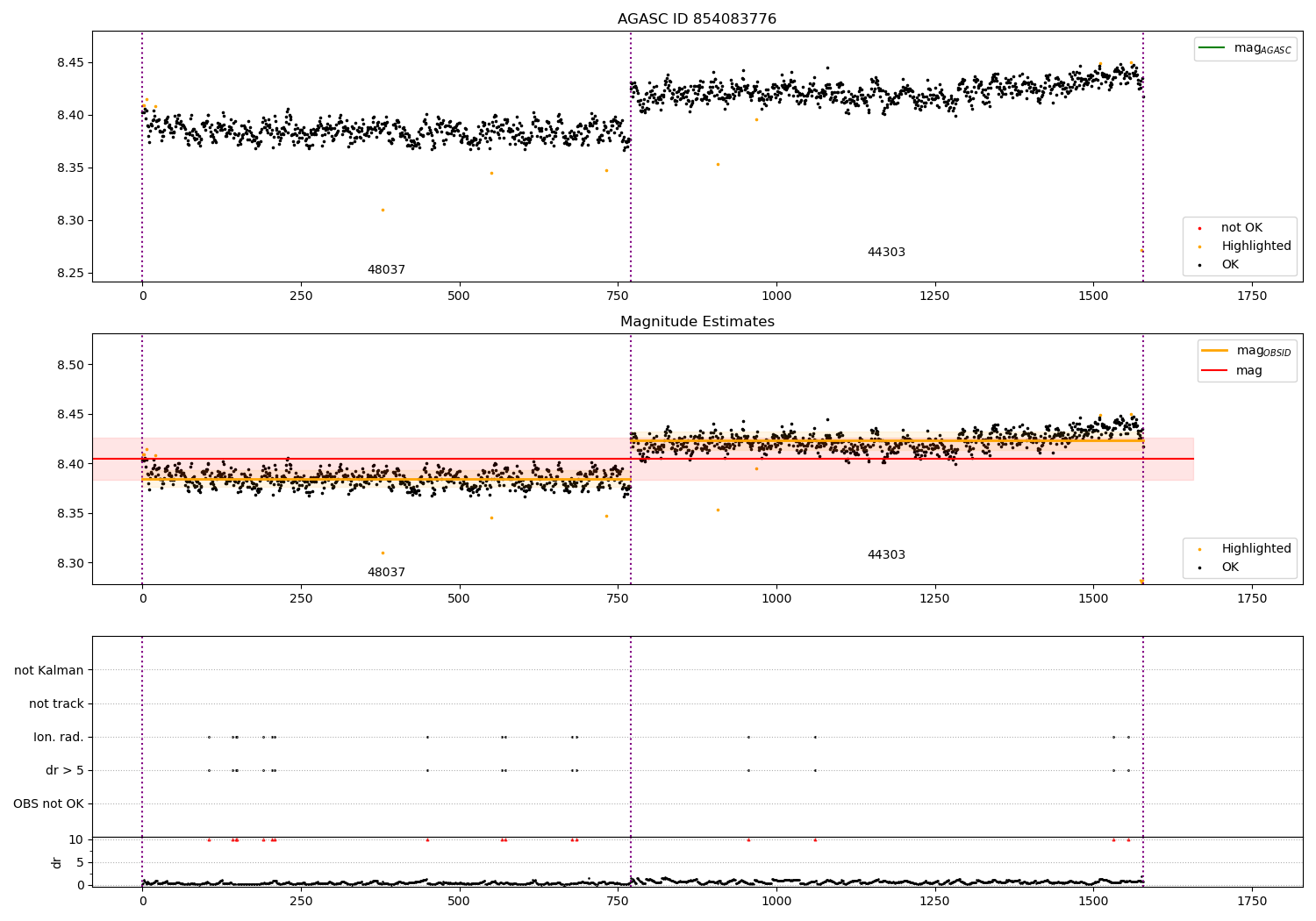
Task: Click the red 'not OK' legend marker dot
Action: coord(1199,229)
